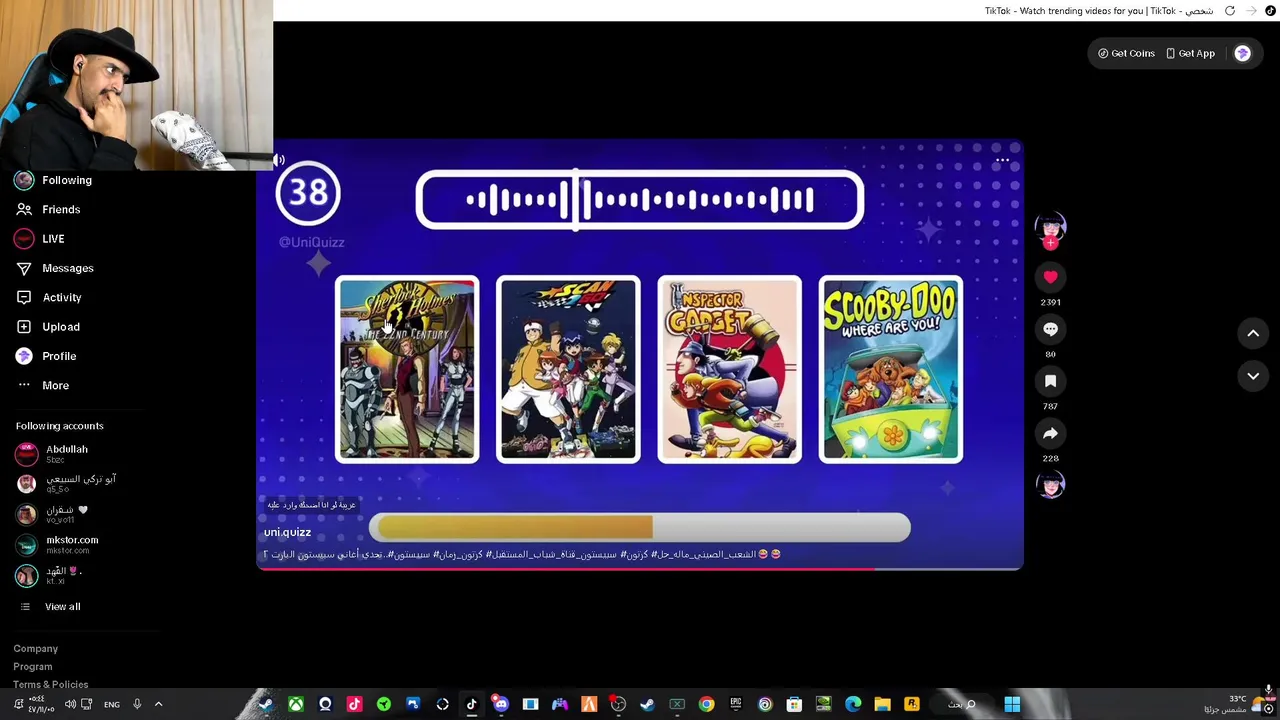Toggle the video mute speaker icon

[x=279, y=160]
